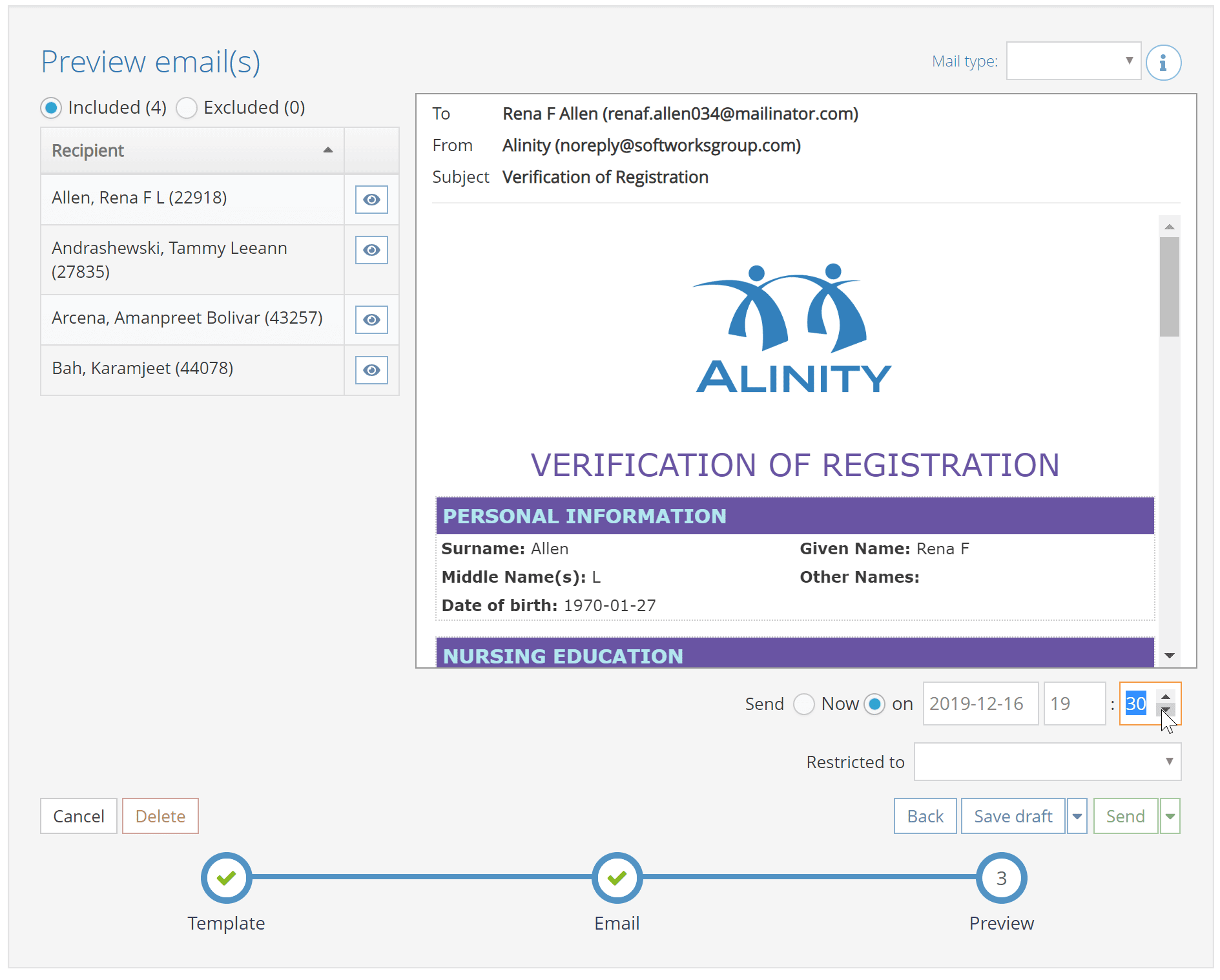1220x980 pixels.
Task: Click the Personal Information section header
Action: pos(795,516)
